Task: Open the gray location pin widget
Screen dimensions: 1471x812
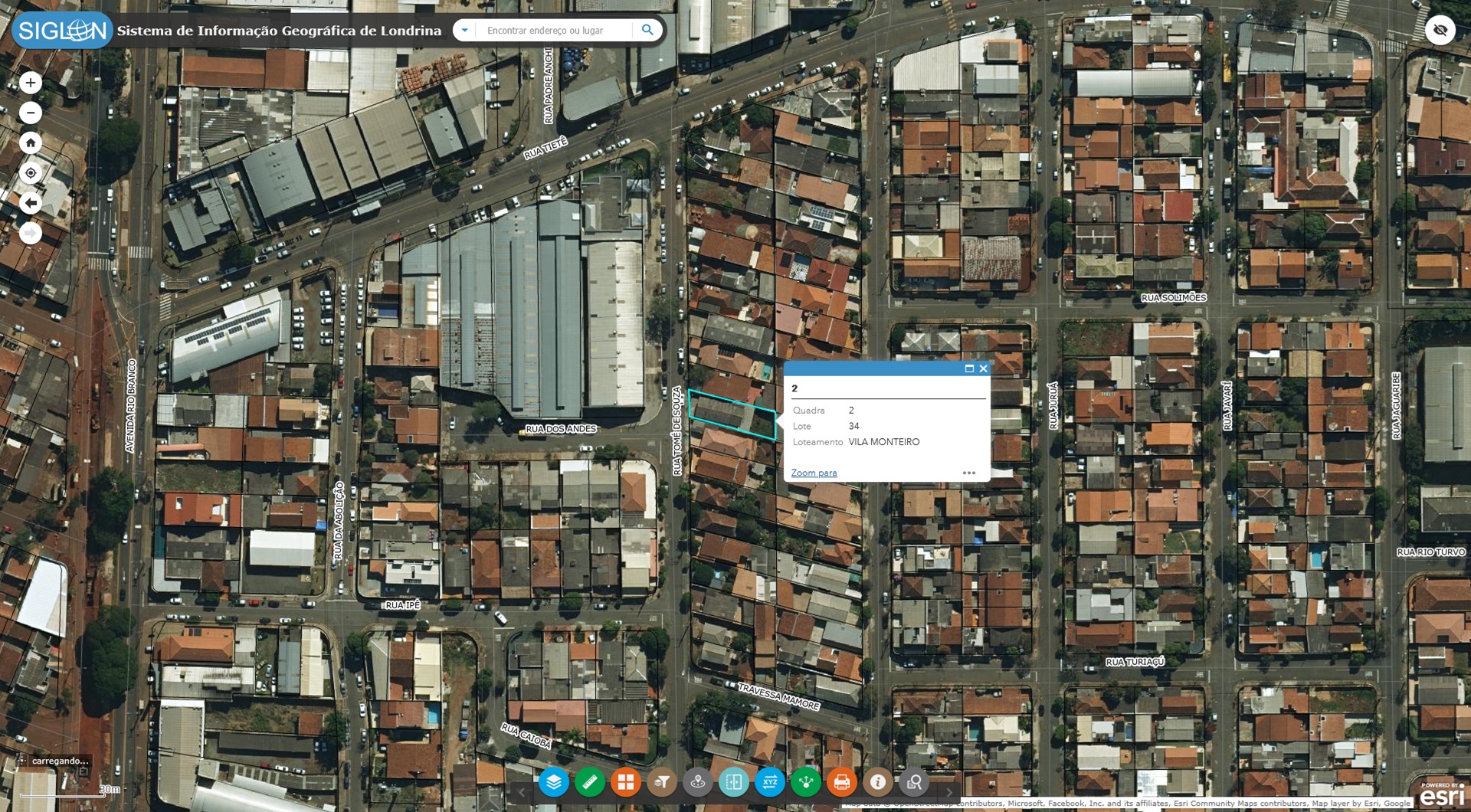Action: [x=698, y=782]
